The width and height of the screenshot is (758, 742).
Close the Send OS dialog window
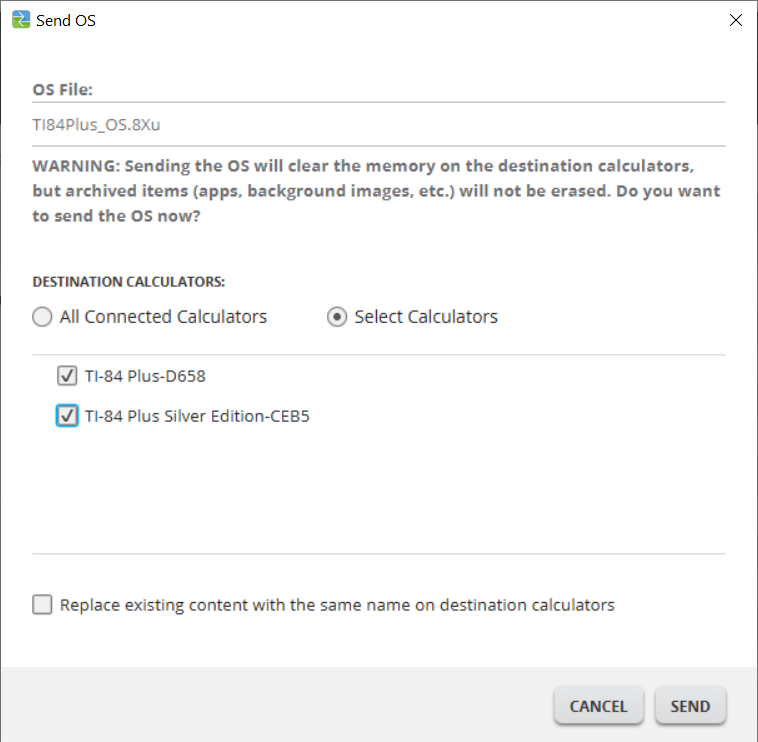click(735, 20)
